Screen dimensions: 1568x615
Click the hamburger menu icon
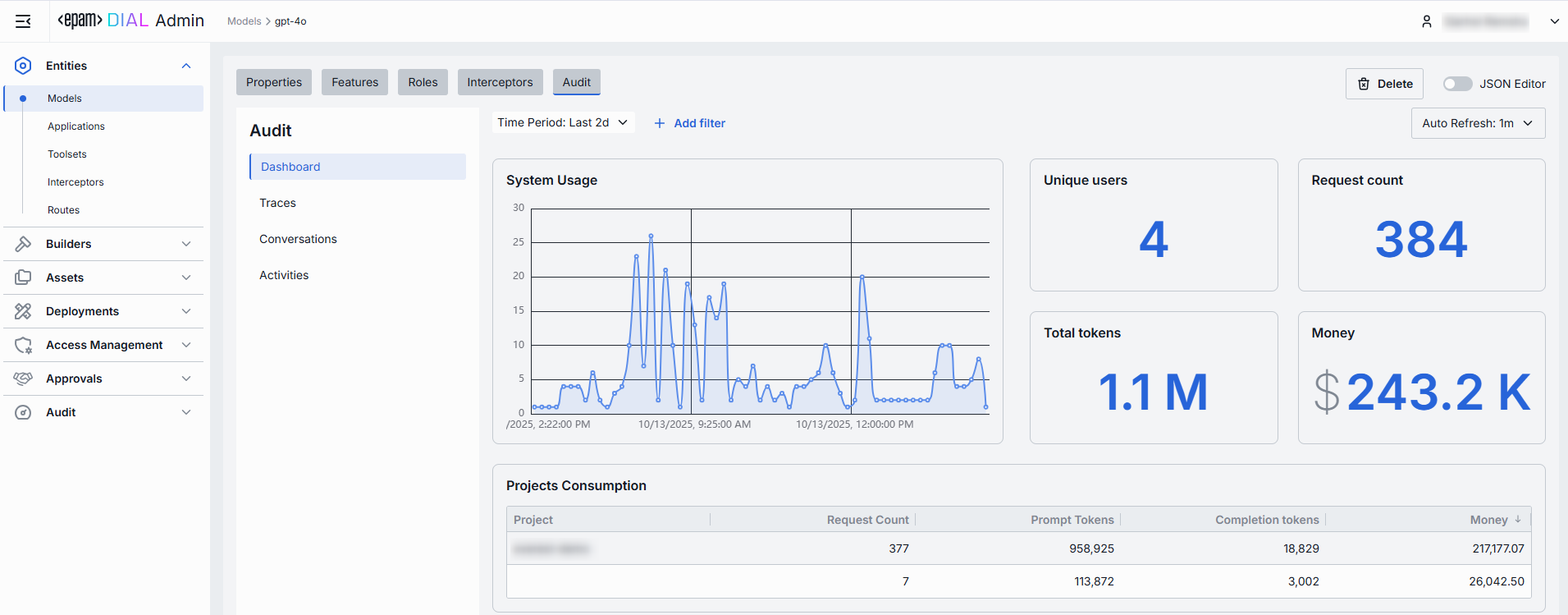(23, 21)
